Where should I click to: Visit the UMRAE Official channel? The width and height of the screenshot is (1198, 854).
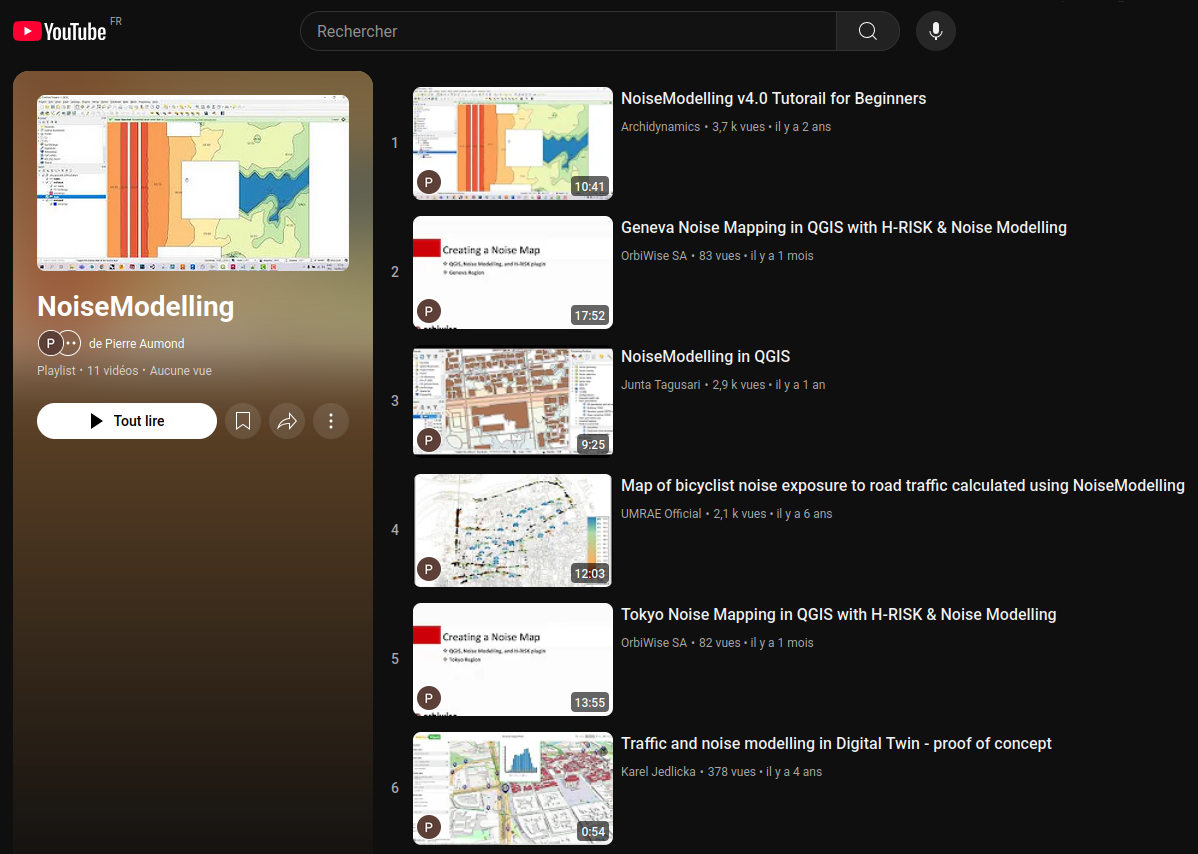click(x=661, y=514)
